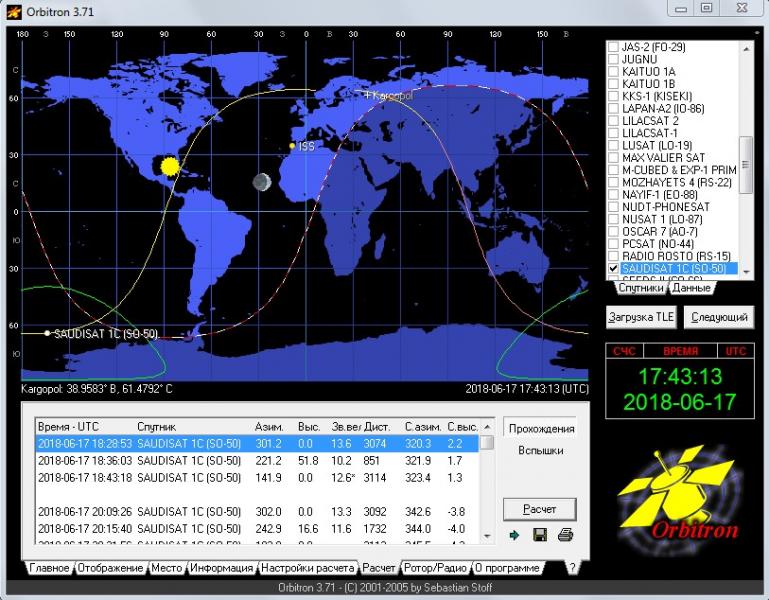Switch to the Данные tab
769x600 pixels.
690,288
